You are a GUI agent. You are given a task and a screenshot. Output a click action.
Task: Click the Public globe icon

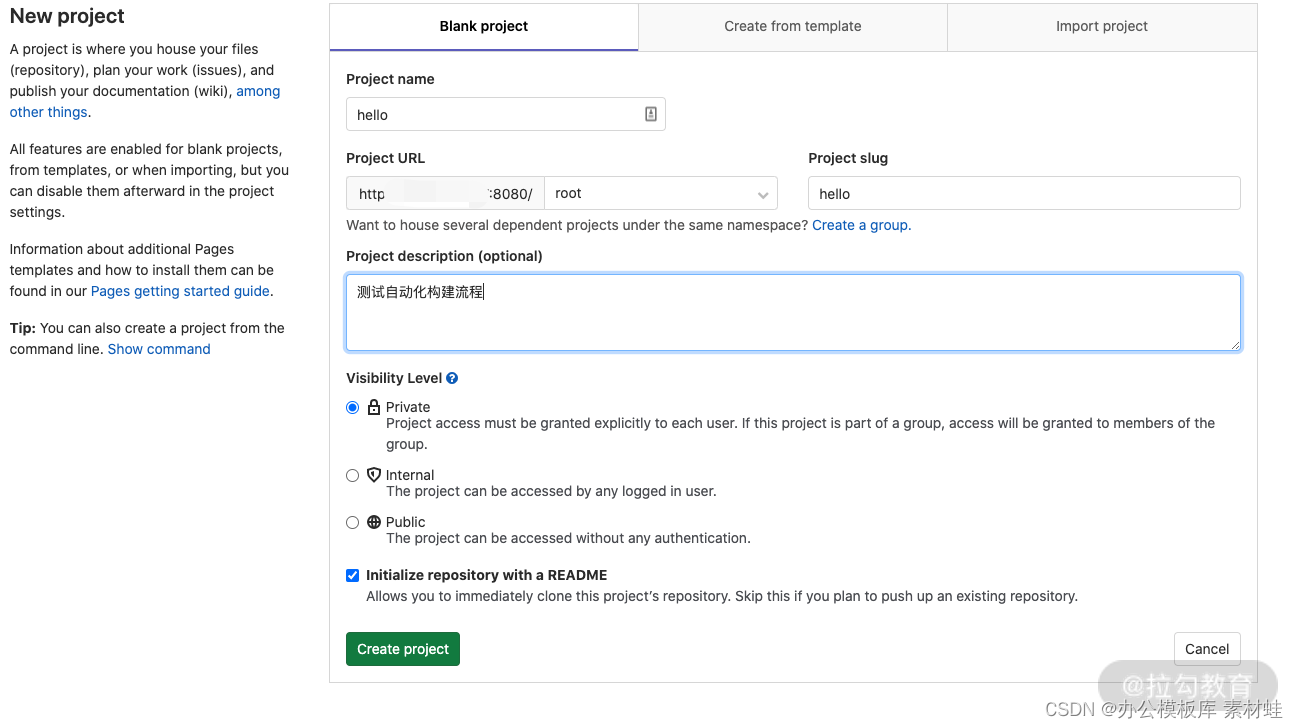374,522
